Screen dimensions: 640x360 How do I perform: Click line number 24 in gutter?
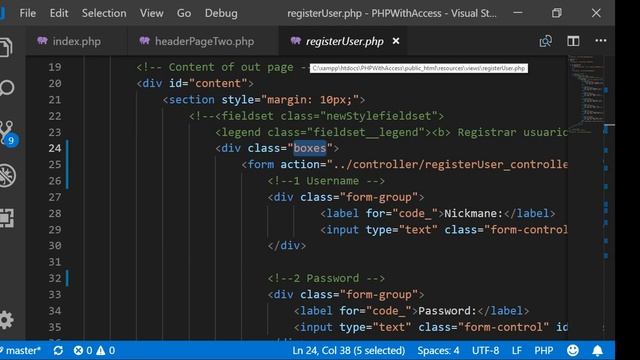point(55,148)
